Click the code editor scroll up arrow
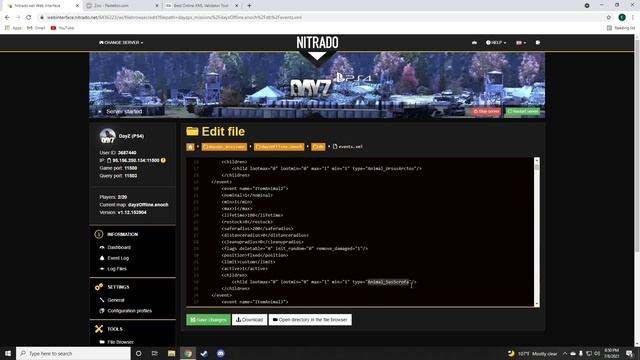Image resolution: width=640 pixels, height=360 pixels. click(537, 161)
